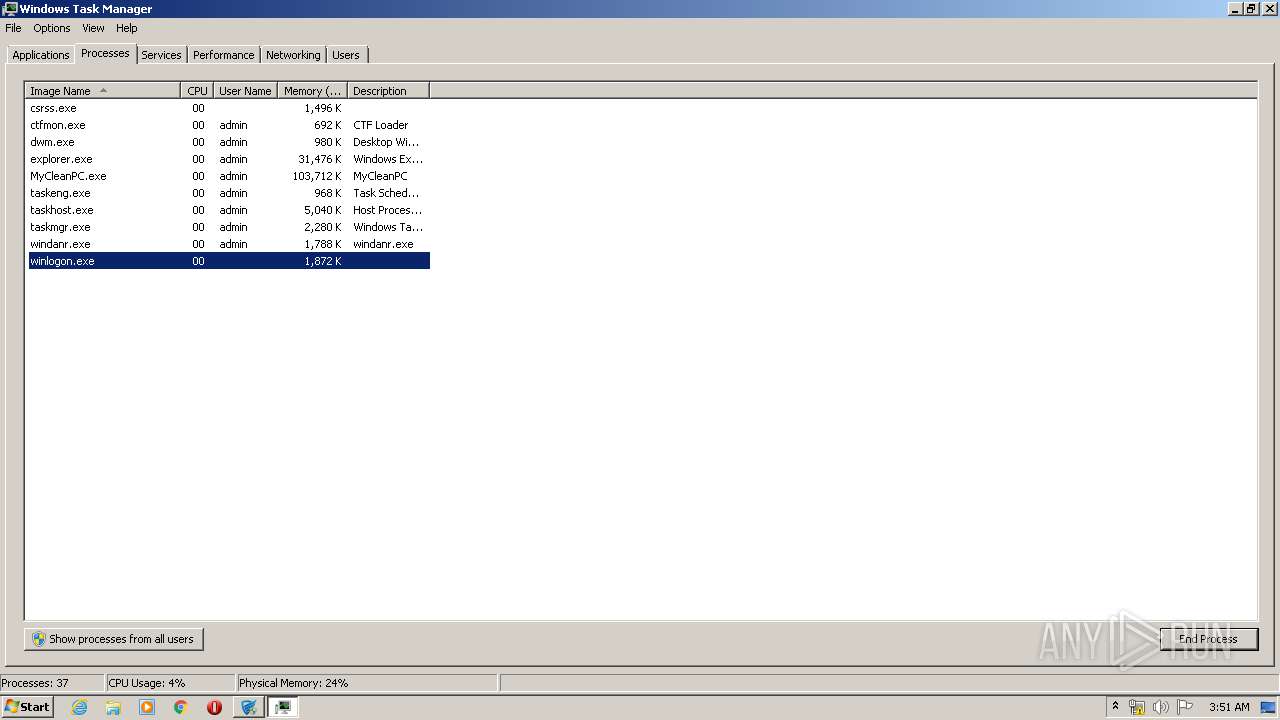This screenshot has height=720, width=1280.
Task: Select the MyCleanPC.exe process
Action: 229,176
